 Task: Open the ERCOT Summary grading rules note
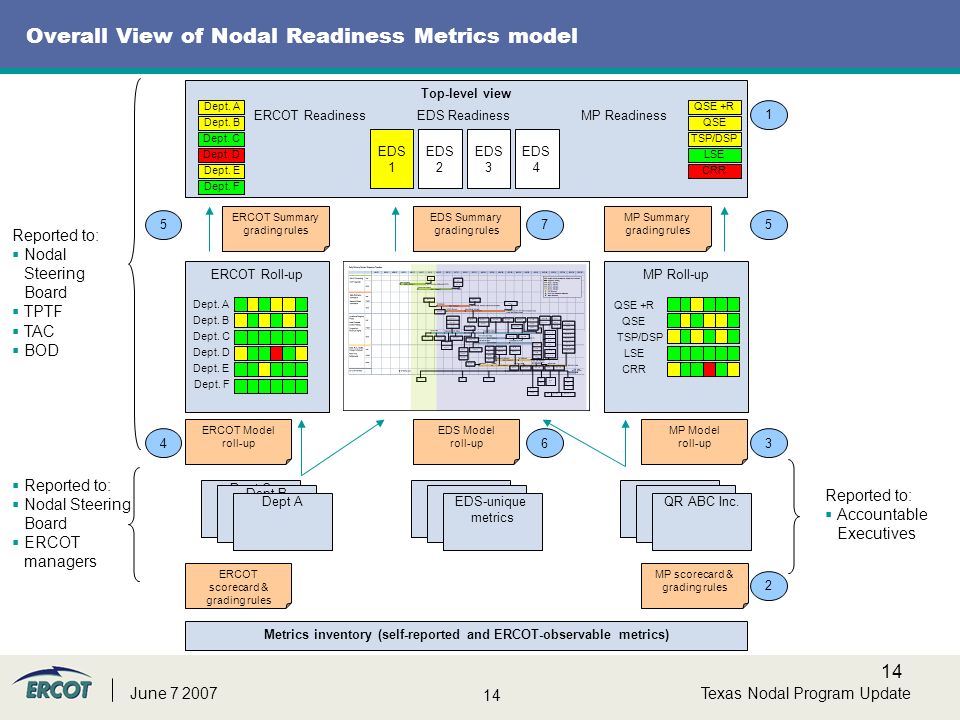pyautogui.click(x=276, y=228)
